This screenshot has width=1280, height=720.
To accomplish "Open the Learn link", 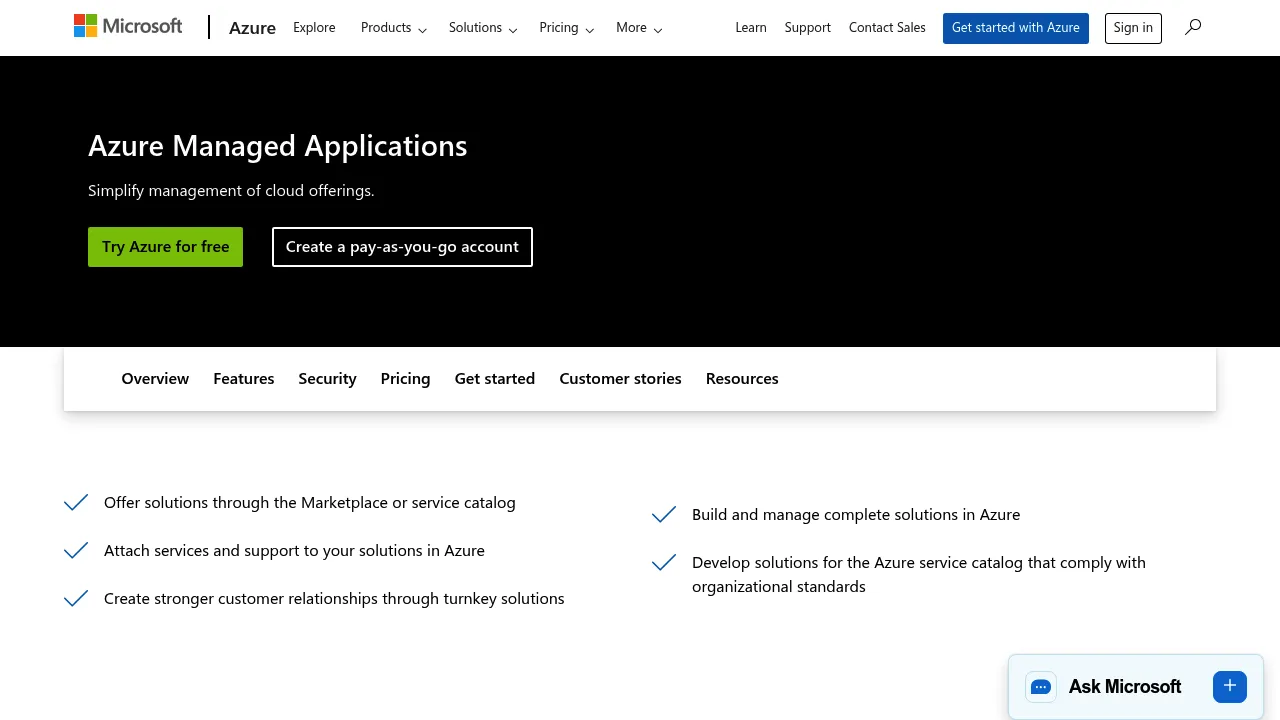I will 751,28.
